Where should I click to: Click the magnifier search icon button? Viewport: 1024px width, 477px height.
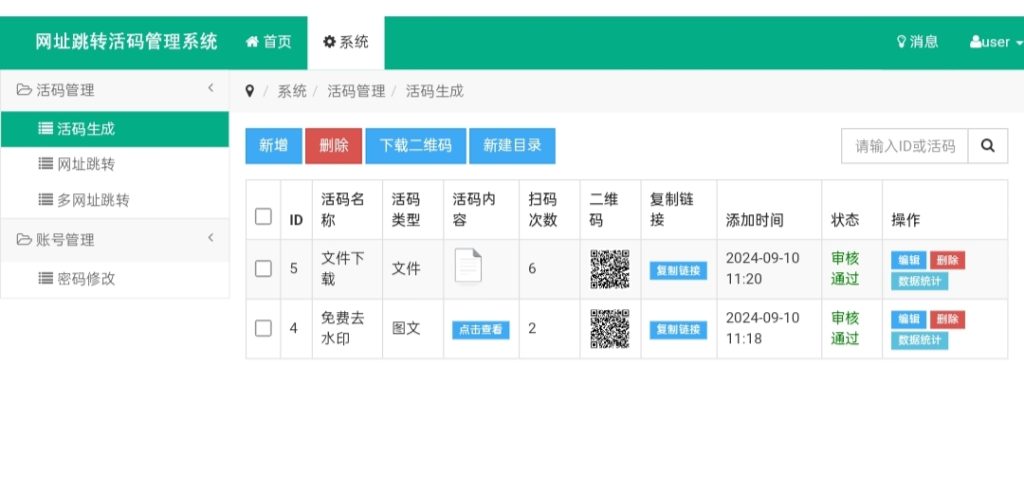pyautogui.click(x=988, y=146)
